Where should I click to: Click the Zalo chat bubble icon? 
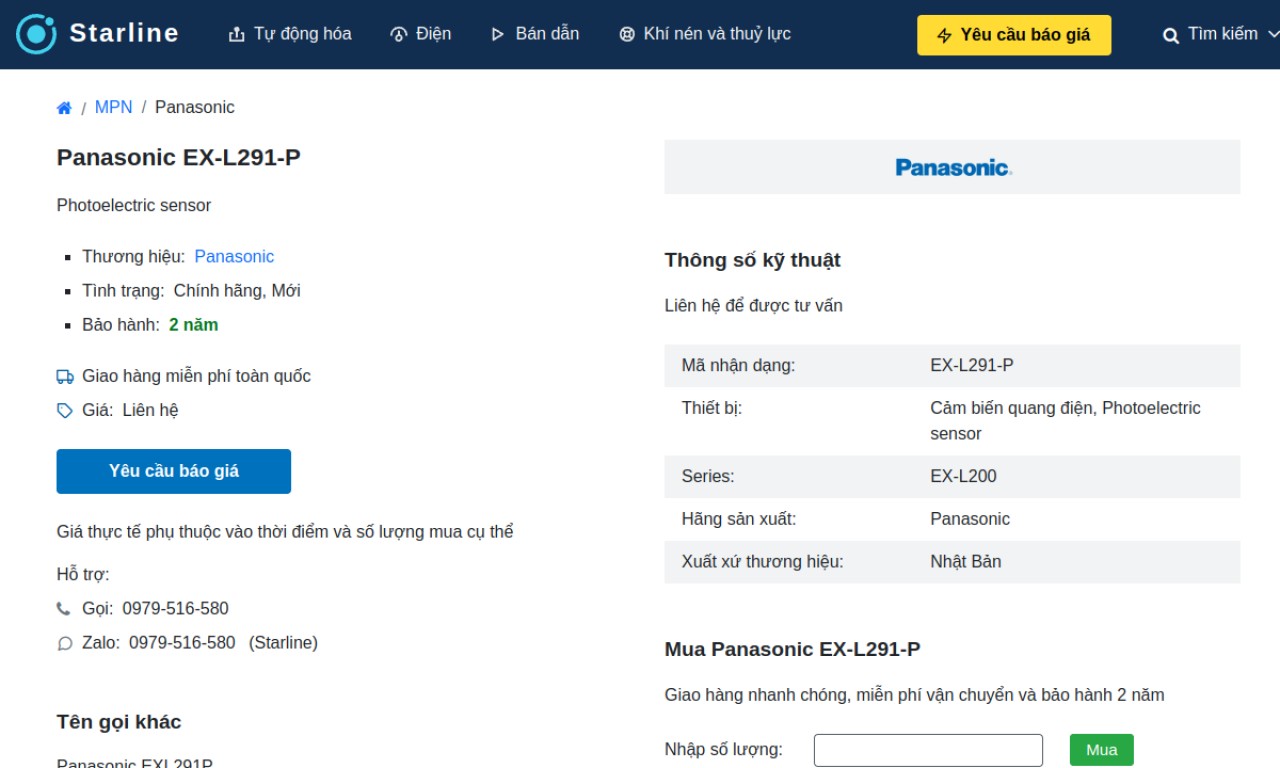65,644
